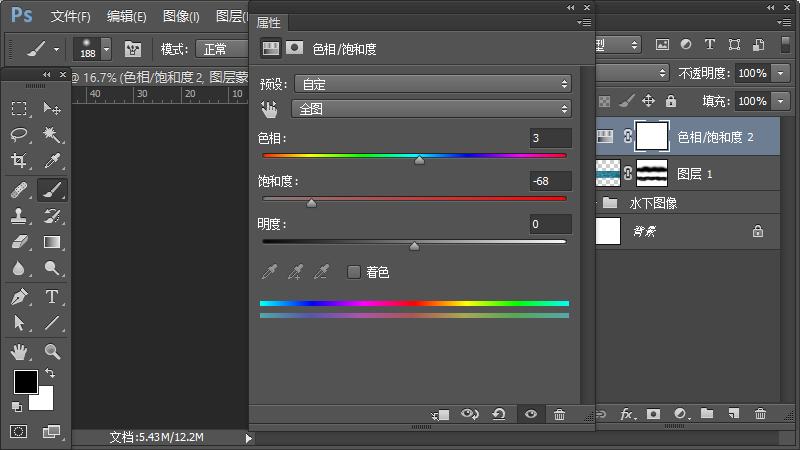Toggle Quick Mask mode
Viewport: 800px width, 450px height.
[x=18, y=432]
